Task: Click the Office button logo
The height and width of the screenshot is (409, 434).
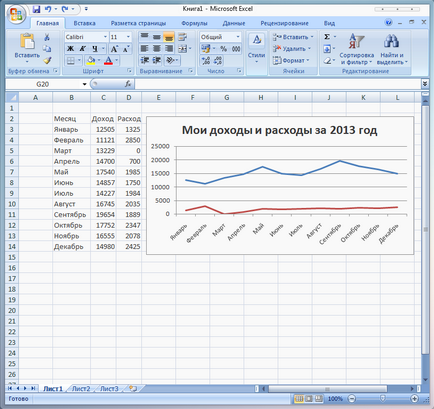Action: (16, 15)
